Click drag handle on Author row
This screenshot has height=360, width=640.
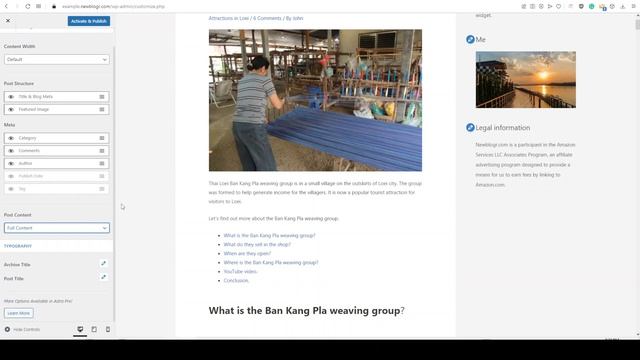tap(102, 164)
